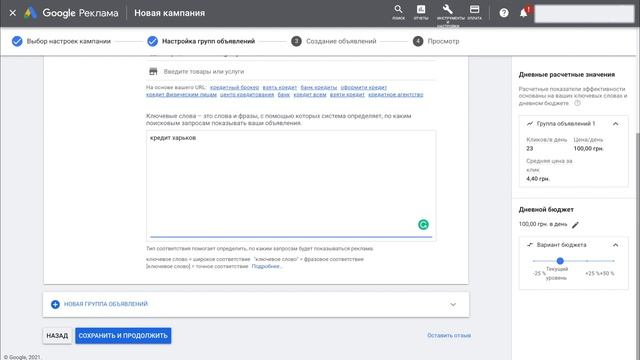Image resolution: width=640 pixels, height=360 pixels.
Task: Expand the new ad group row chevron
Action: (x=453, y=304)
